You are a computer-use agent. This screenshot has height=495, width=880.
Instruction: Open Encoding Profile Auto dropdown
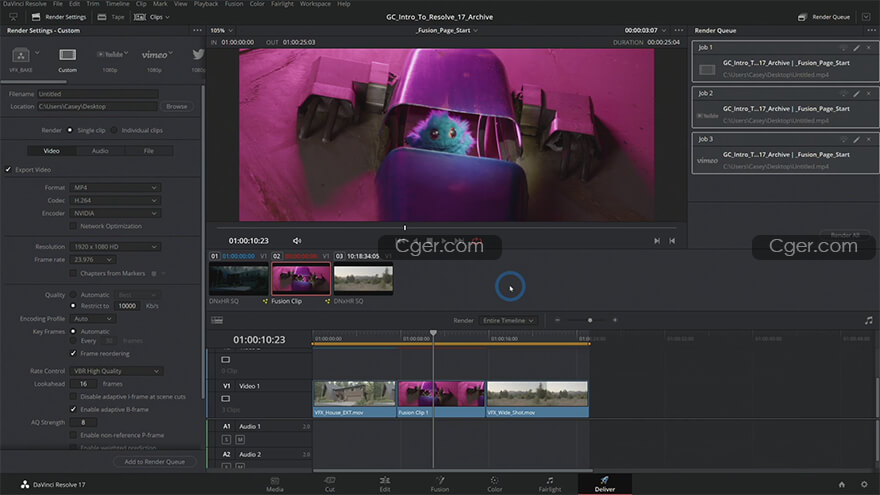pos(93,319)
